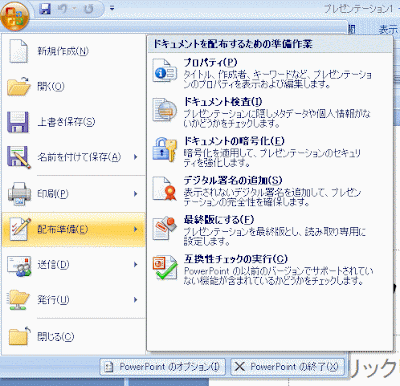The width and height of the screenshot is (400, 386).
Task: Select デジタル署名の追加(S) title text
Action: pyautogui.click(x=233, y=180)
